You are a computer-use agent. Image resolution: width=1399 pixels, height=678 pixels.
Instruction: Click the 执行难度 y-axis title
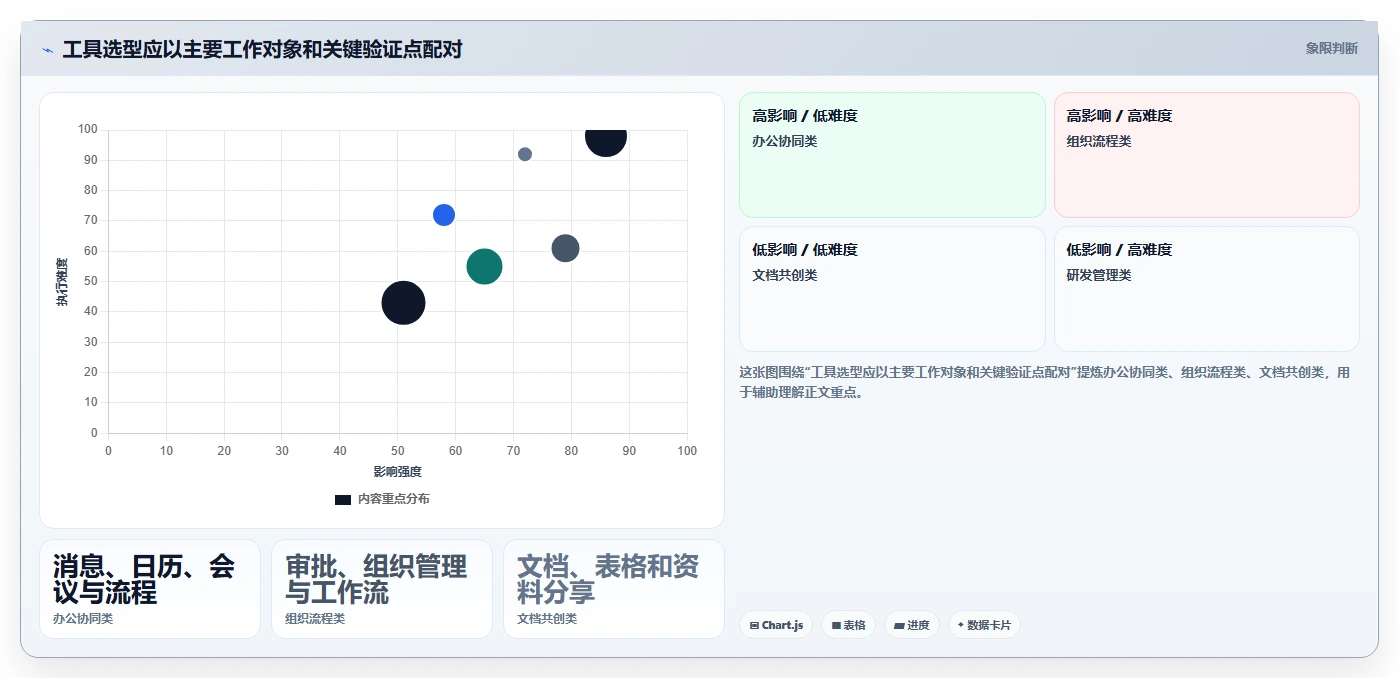pos(62,282)
